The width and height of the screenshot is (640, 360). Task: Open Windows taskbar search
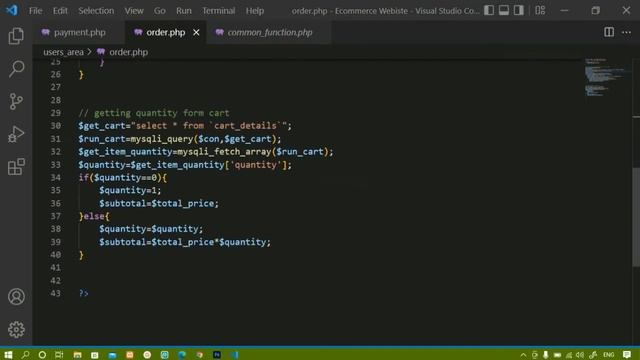25,355
